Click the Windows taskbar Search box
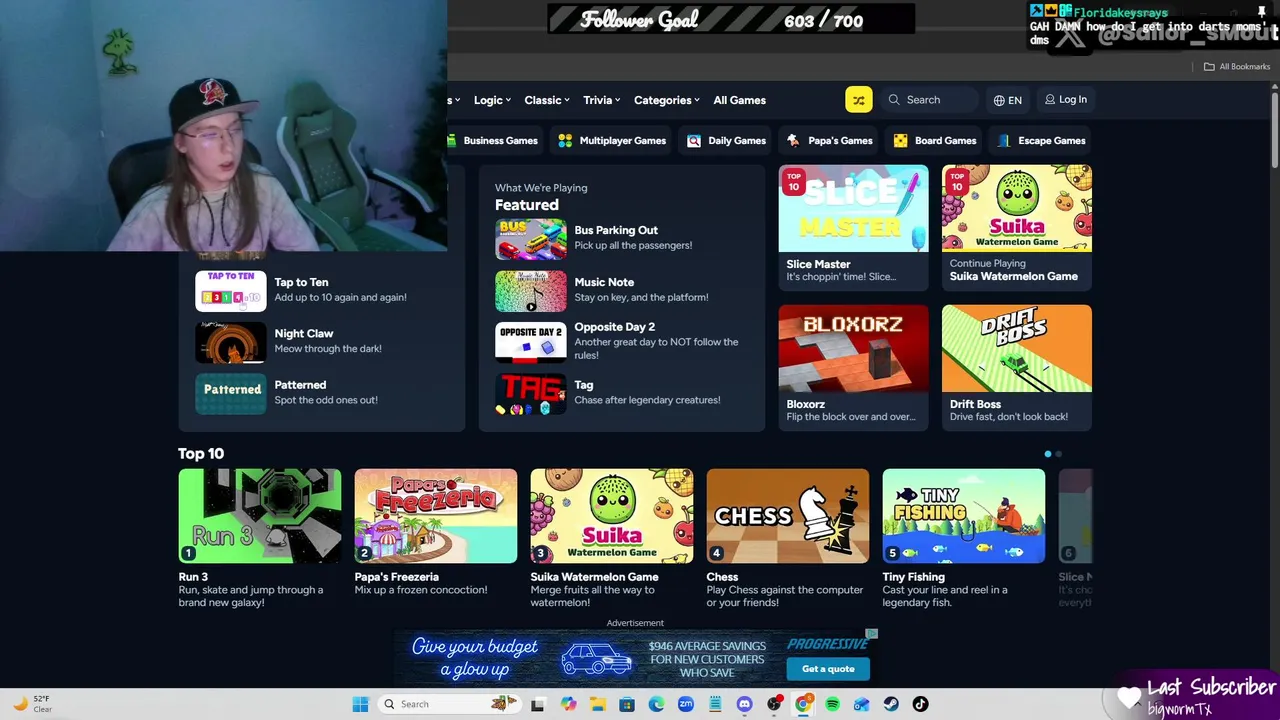Screen dimensions: 1280x720 448,704
